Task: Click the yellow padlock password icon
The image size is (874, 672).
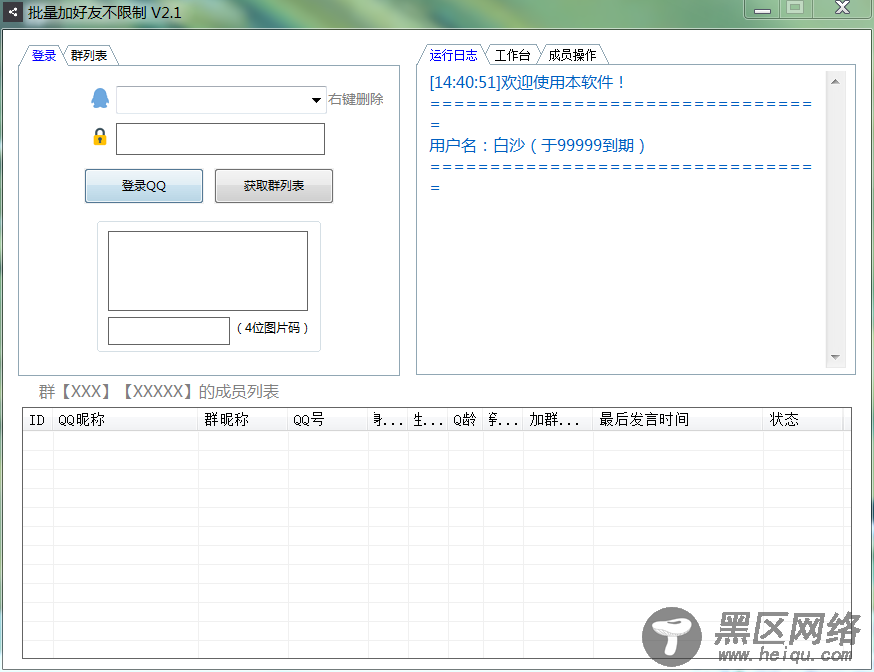Action: coord(99,137)
